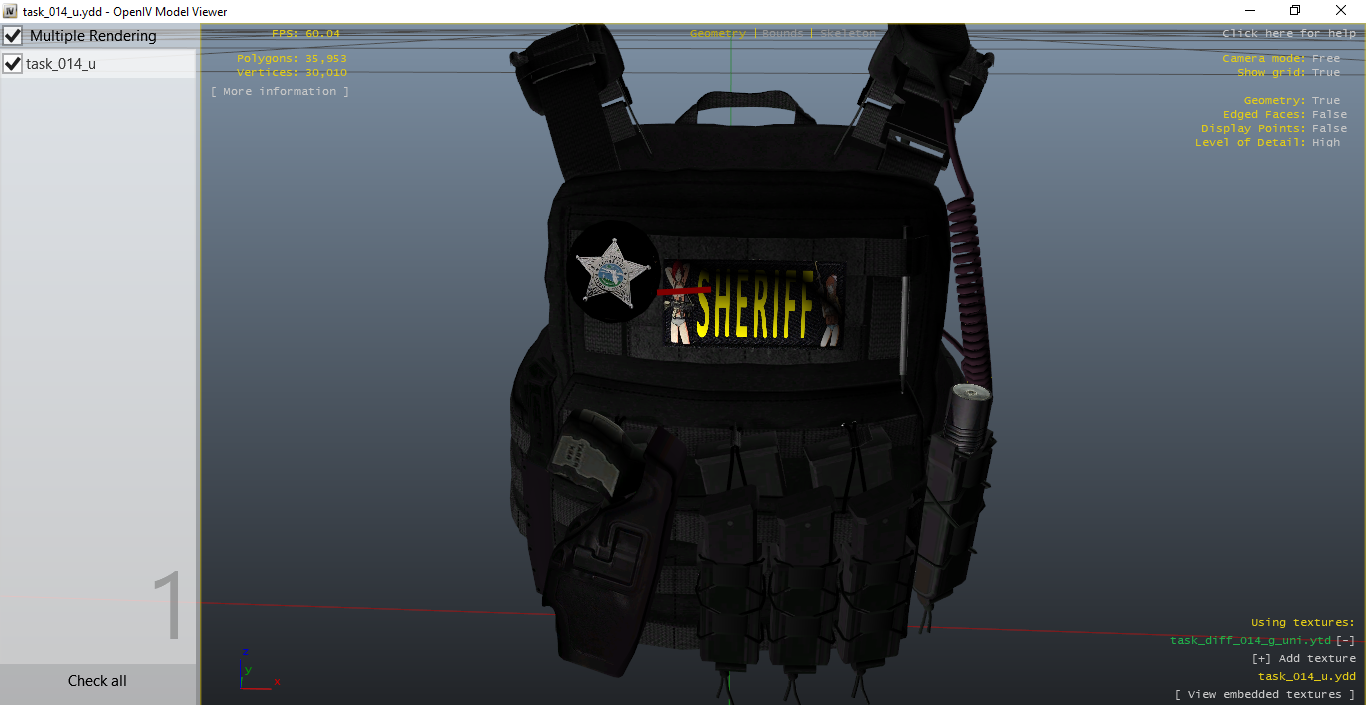The height and width of the screenshot is (705, 1366).
Task: Change Level of Detail from High
Action: click(x=1325, y=142)
